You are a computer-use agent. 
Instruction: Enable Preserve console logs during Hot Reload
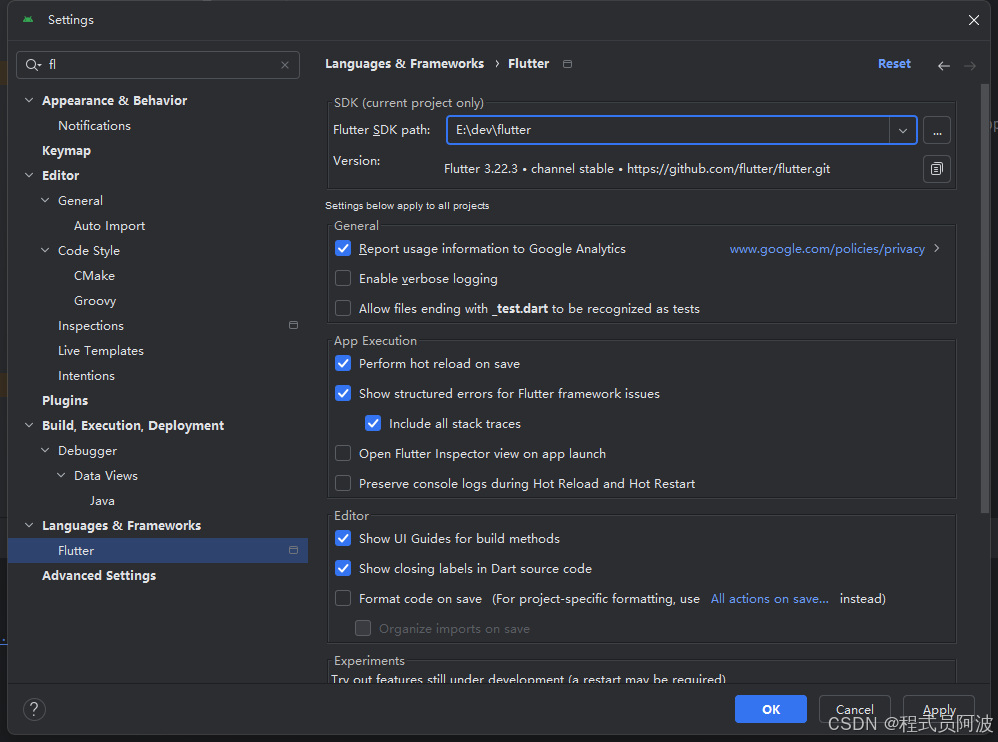[x=343, y=483]
